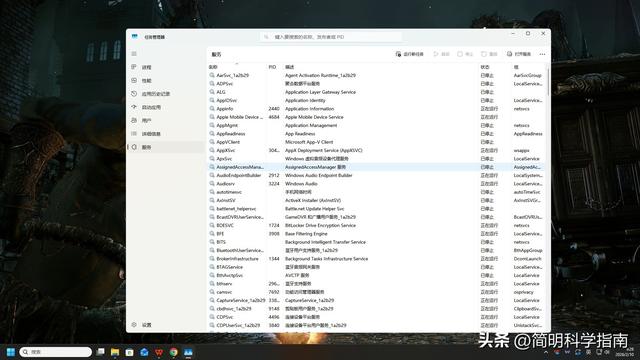
Task: Click the icon beside Audiosrv service
Action: click(212, 184)
